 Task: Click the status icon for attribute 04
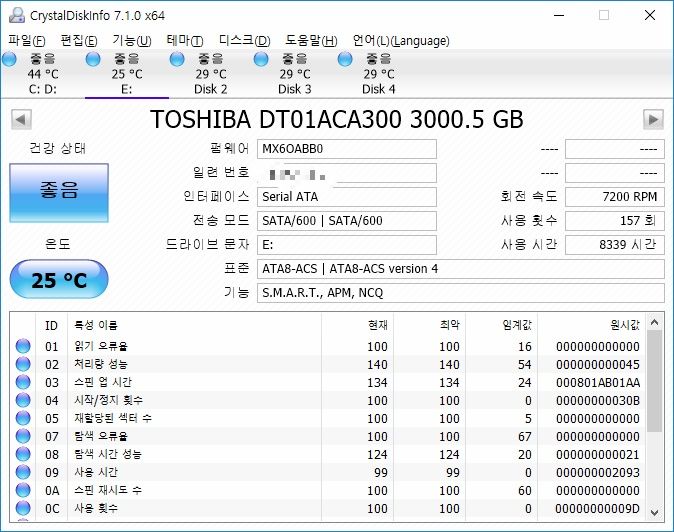point(23,400)
